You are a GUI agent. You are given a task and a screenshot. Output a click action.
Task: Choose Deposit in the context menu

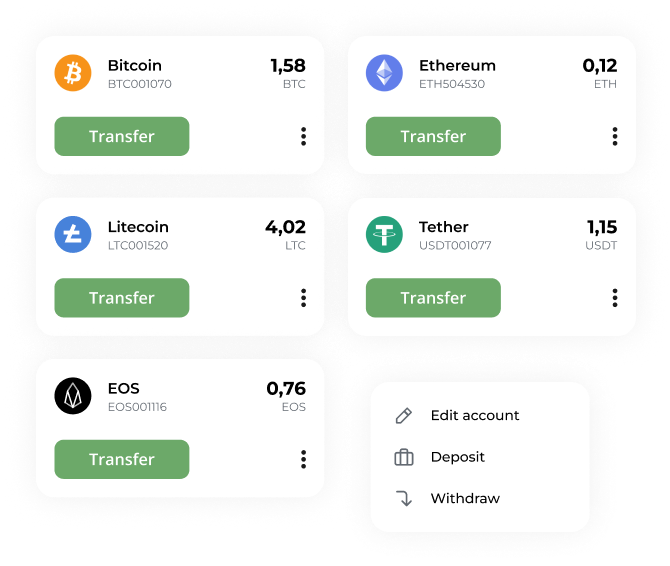(458, 457)
